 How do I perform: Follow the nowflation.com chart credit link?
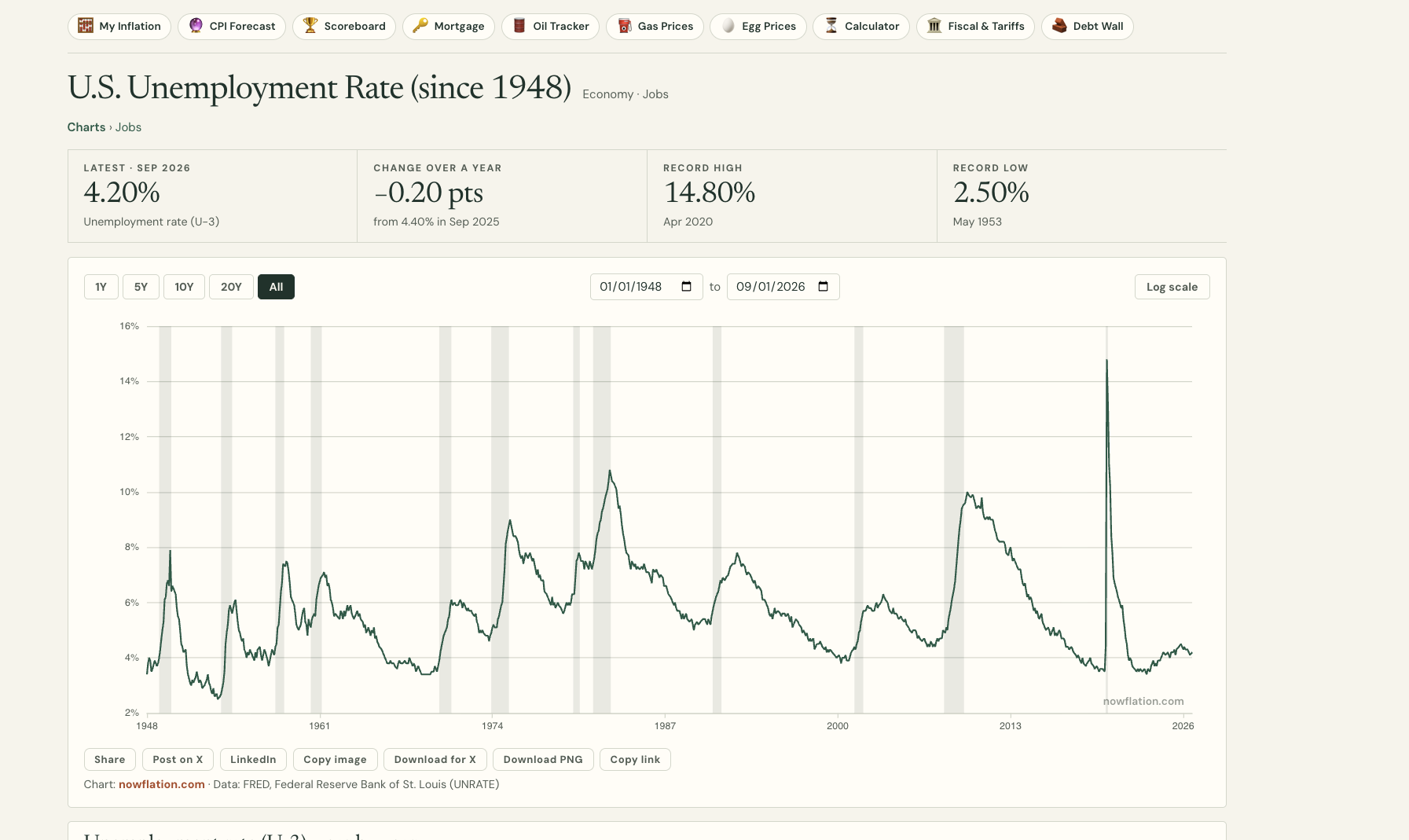(162, 784)
